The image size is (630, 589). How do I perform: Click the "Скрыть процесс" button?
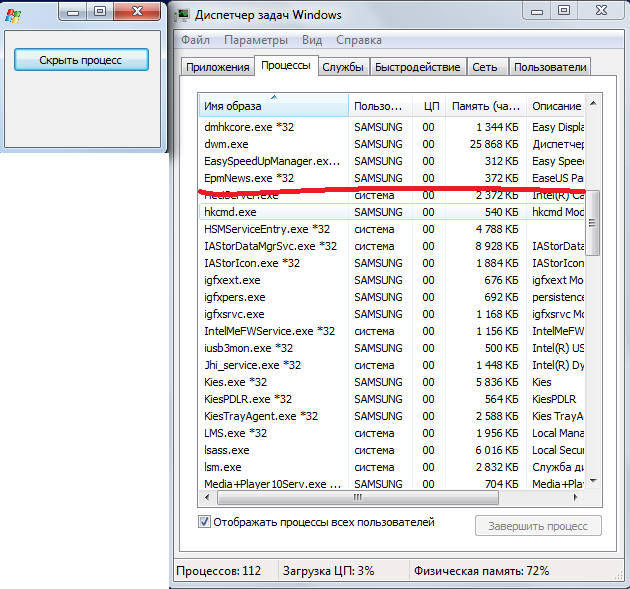[x=81, y=60]
